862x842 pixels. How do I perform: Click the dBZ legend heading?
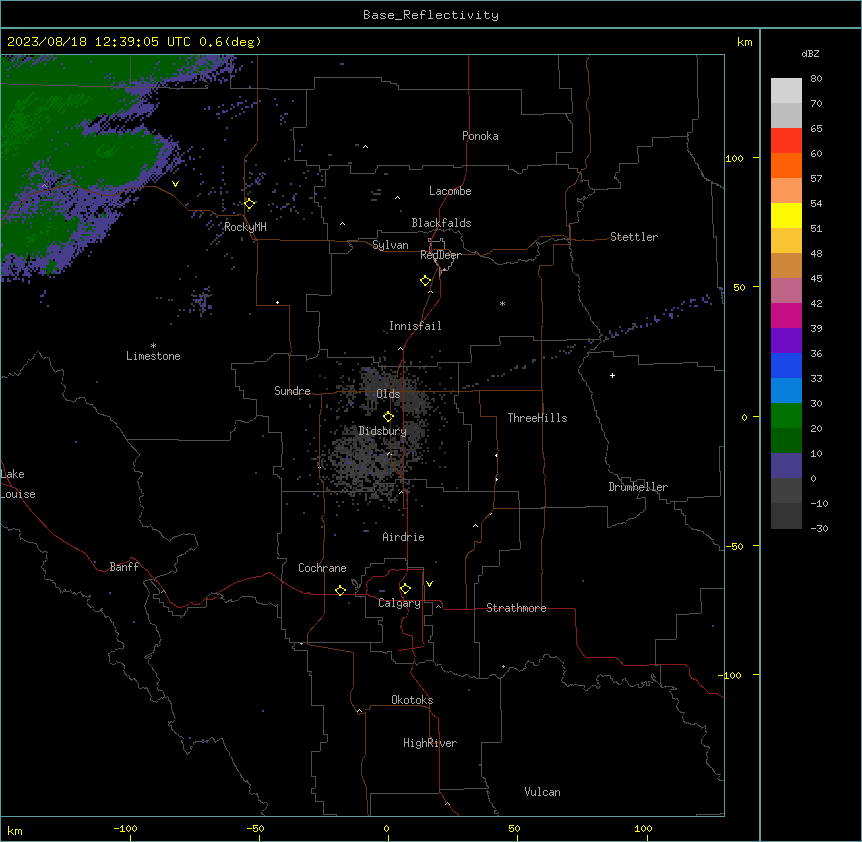[x=810, y=53]
